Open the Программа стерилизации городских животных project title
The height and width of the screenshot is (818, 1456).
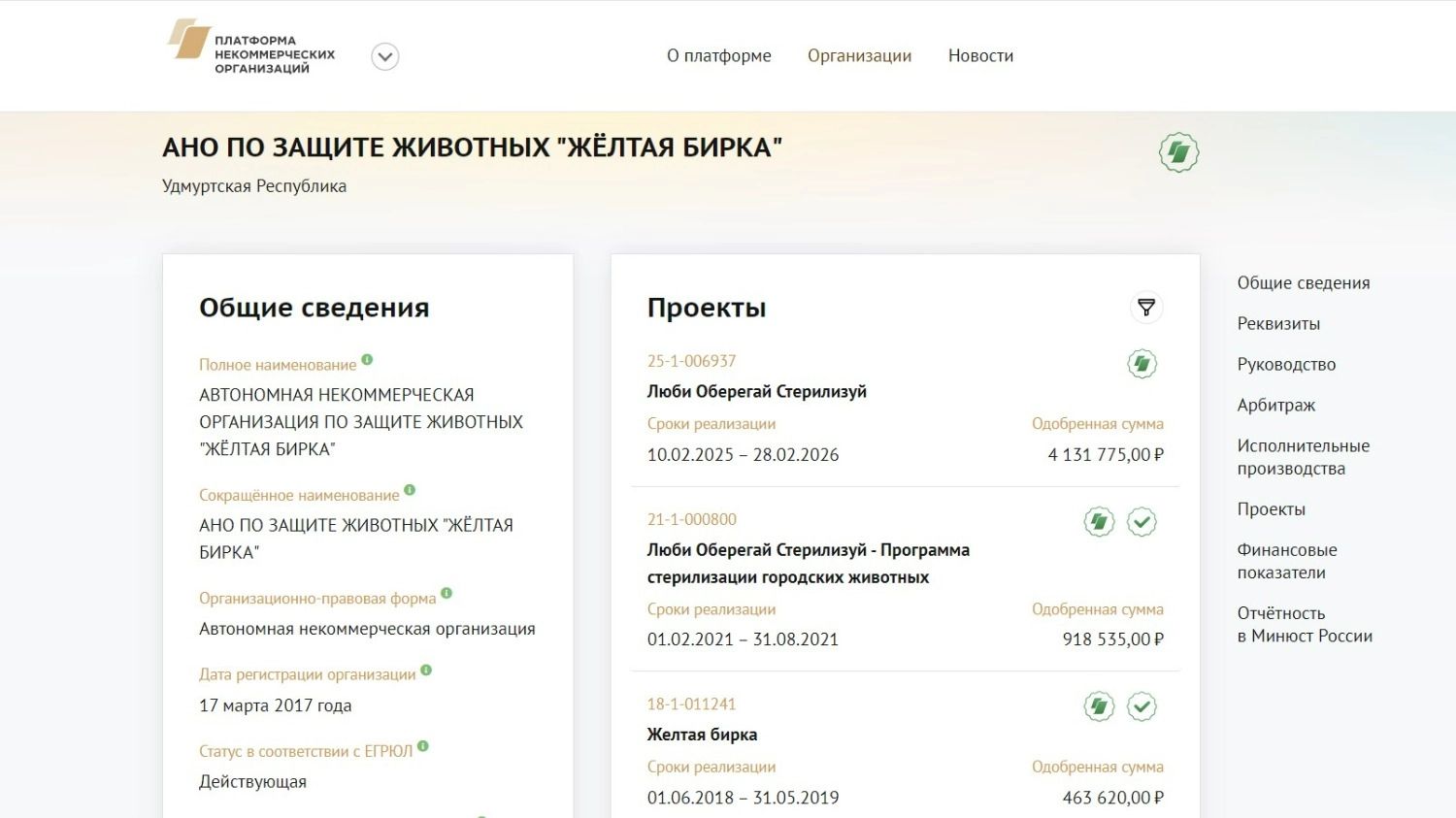pyautogui.click(x=809, y=564)
